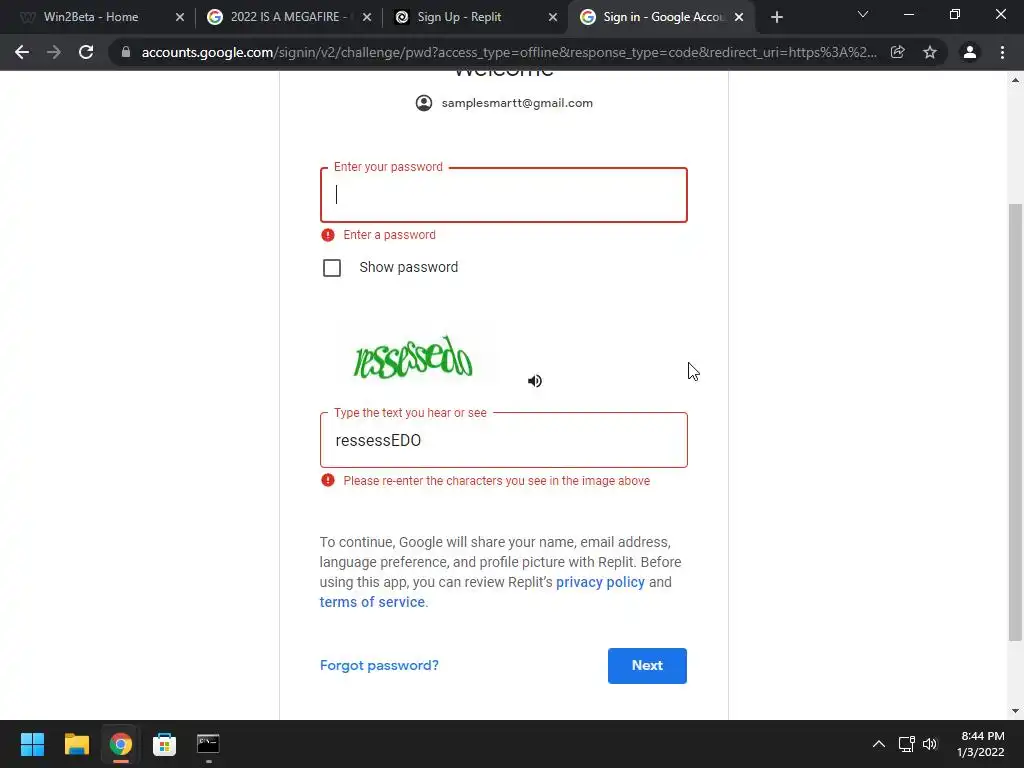Viewport: 1024px width, 768px height.
Task: Play the captcha audio speaker icon
Action: pos(535,381)
